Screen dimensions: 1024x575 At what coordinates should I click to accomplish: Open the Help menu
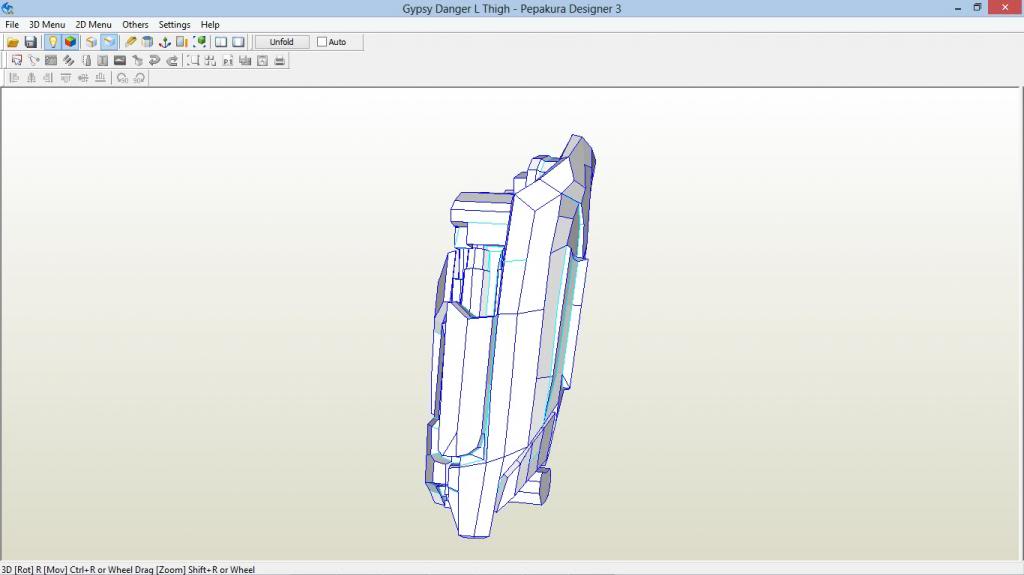click(210, 25)
